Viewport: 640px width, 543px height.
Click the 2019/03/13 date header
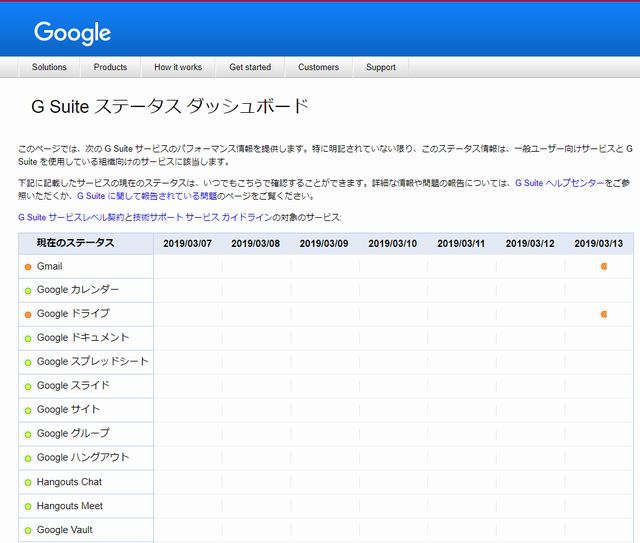pyautogui.click(x=598, y=244)
